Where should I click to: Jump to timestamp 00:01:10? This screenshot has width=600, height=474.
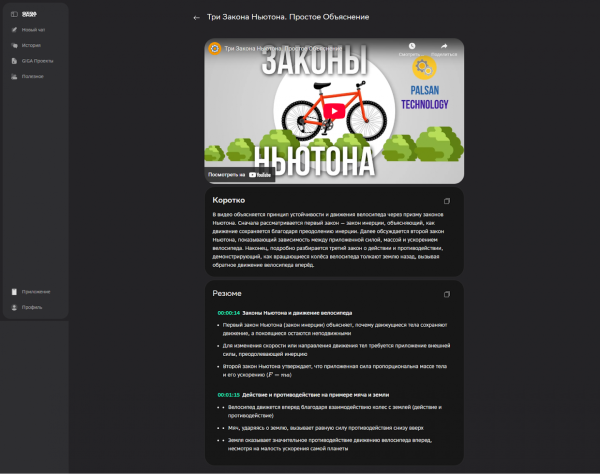point(228,394)
